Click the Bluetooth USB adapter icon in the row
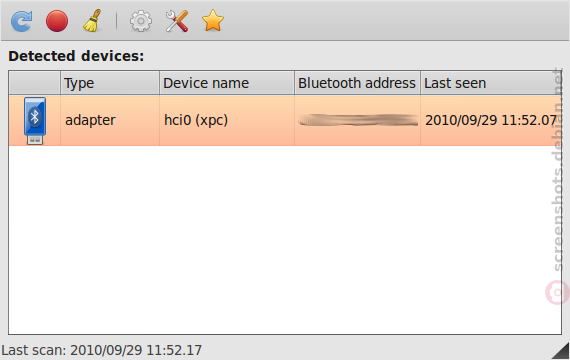This screenshot has width=570, height=360. click(35, 121)
